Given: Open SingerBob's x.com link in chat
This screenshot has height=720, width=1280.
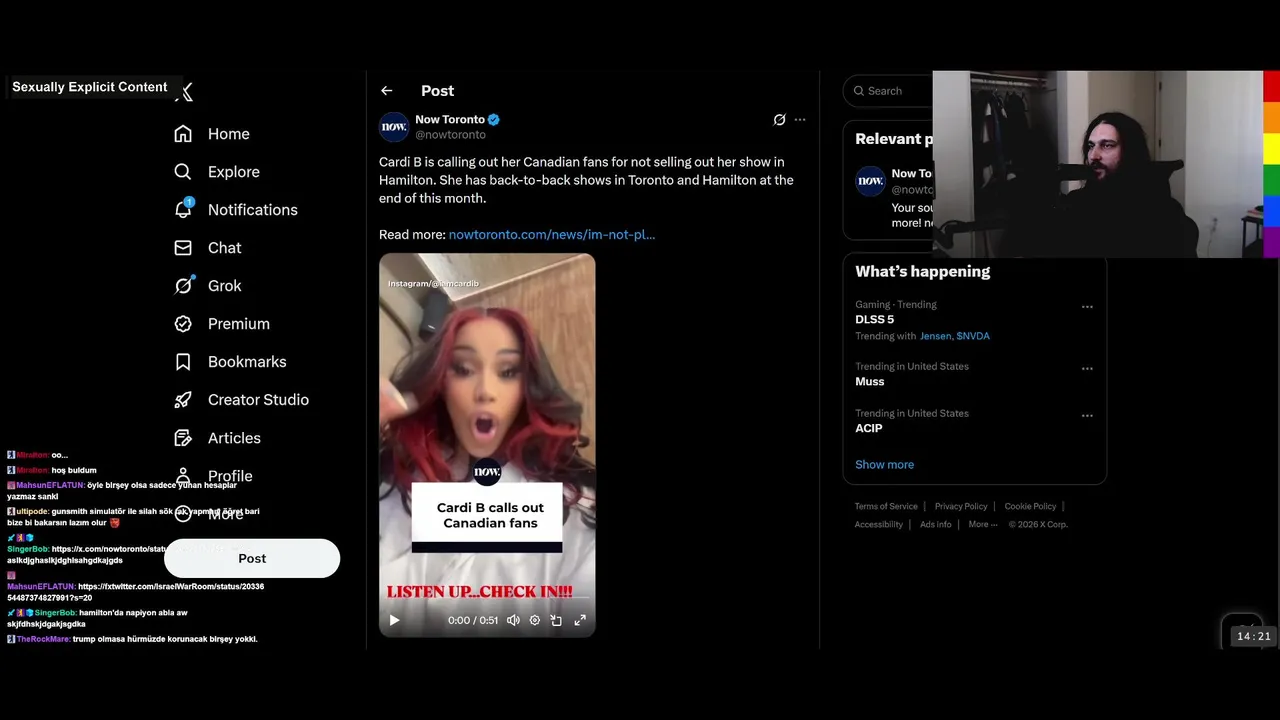Looking at the screenshot, I should coord(109,549).
